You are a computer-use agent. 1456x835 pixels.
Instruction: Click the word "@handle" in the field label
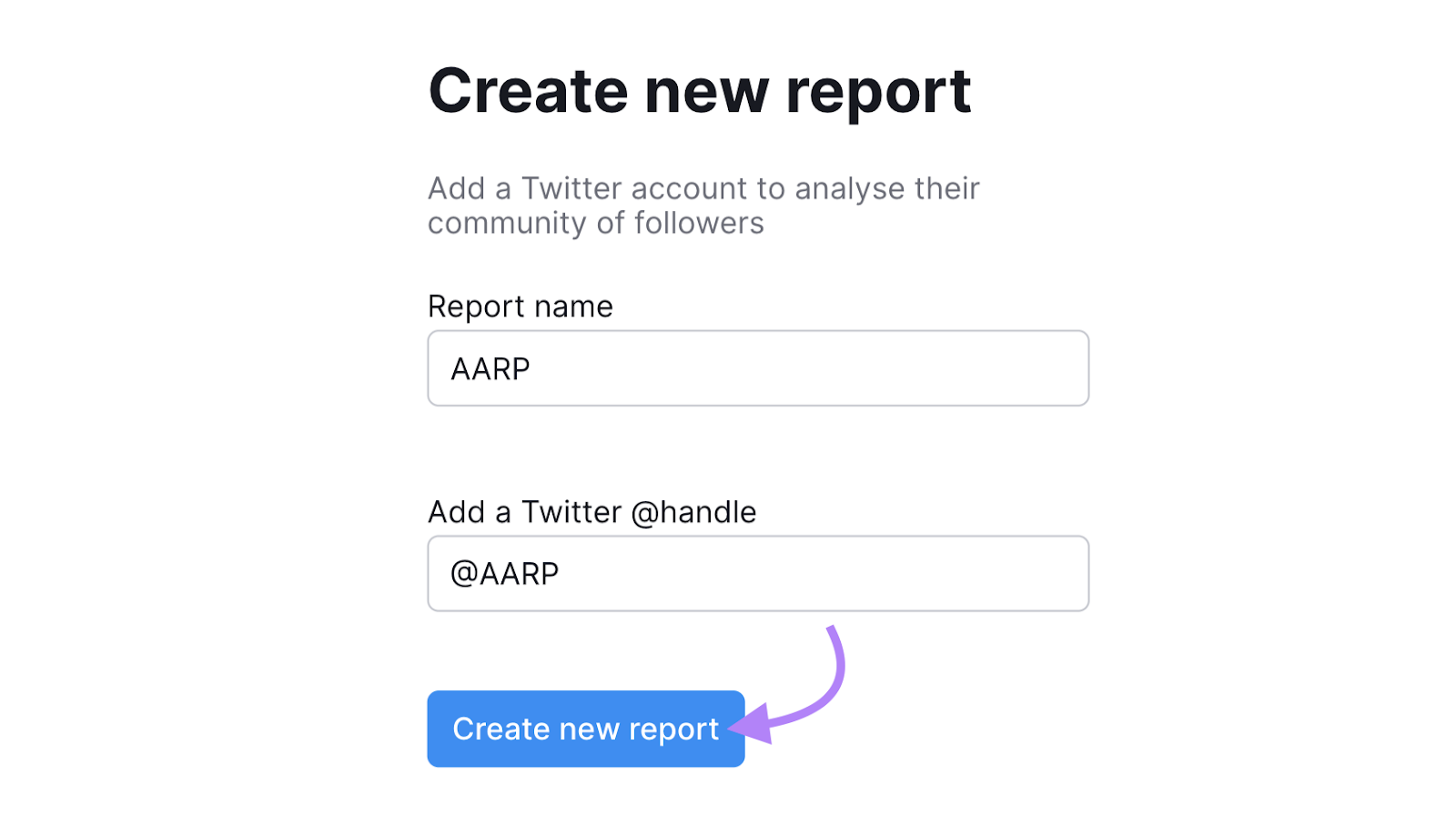pyautogui.click(x=693, y=512)
